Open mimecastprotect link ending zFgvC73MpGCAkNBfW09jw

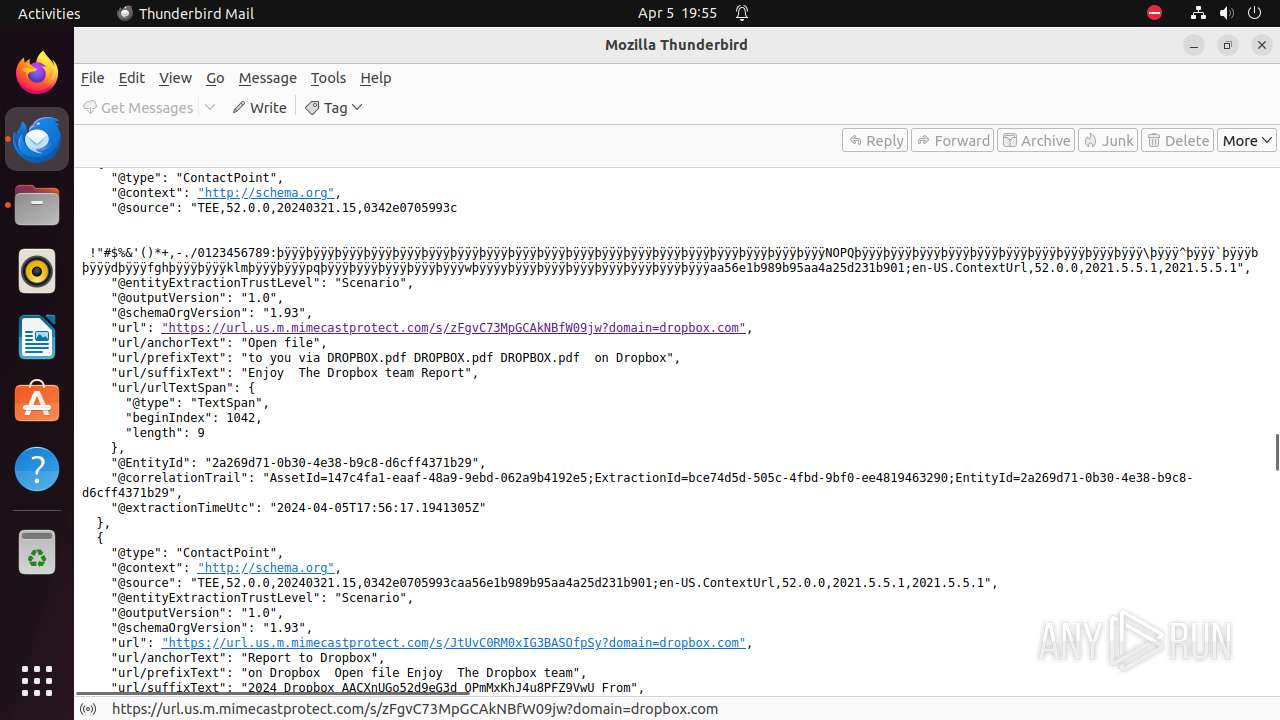[x=453, y=328]
